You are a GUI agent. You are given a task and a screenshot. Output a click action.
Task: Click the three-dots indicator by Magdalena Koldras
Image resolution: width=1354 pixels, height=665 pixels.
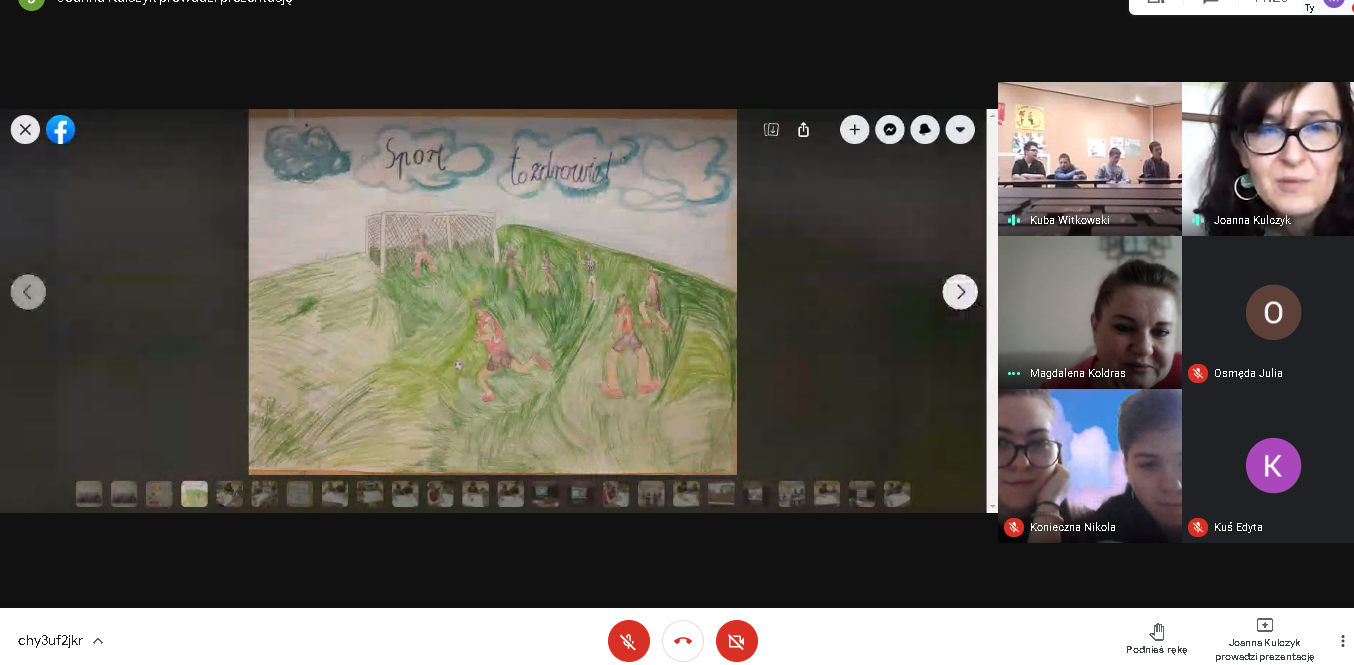click(1013, 373)
